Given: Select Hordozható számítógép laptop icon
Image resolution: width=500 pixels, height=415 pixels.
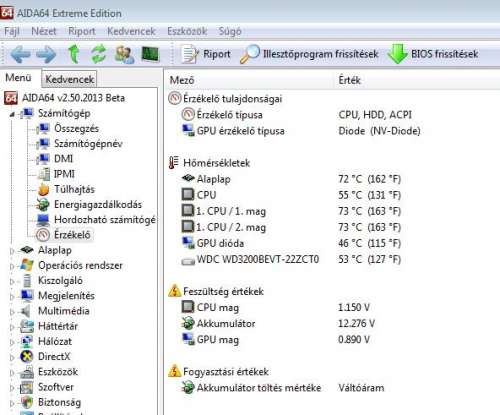Looking at the screenshot, I should (x=43, y=220).
